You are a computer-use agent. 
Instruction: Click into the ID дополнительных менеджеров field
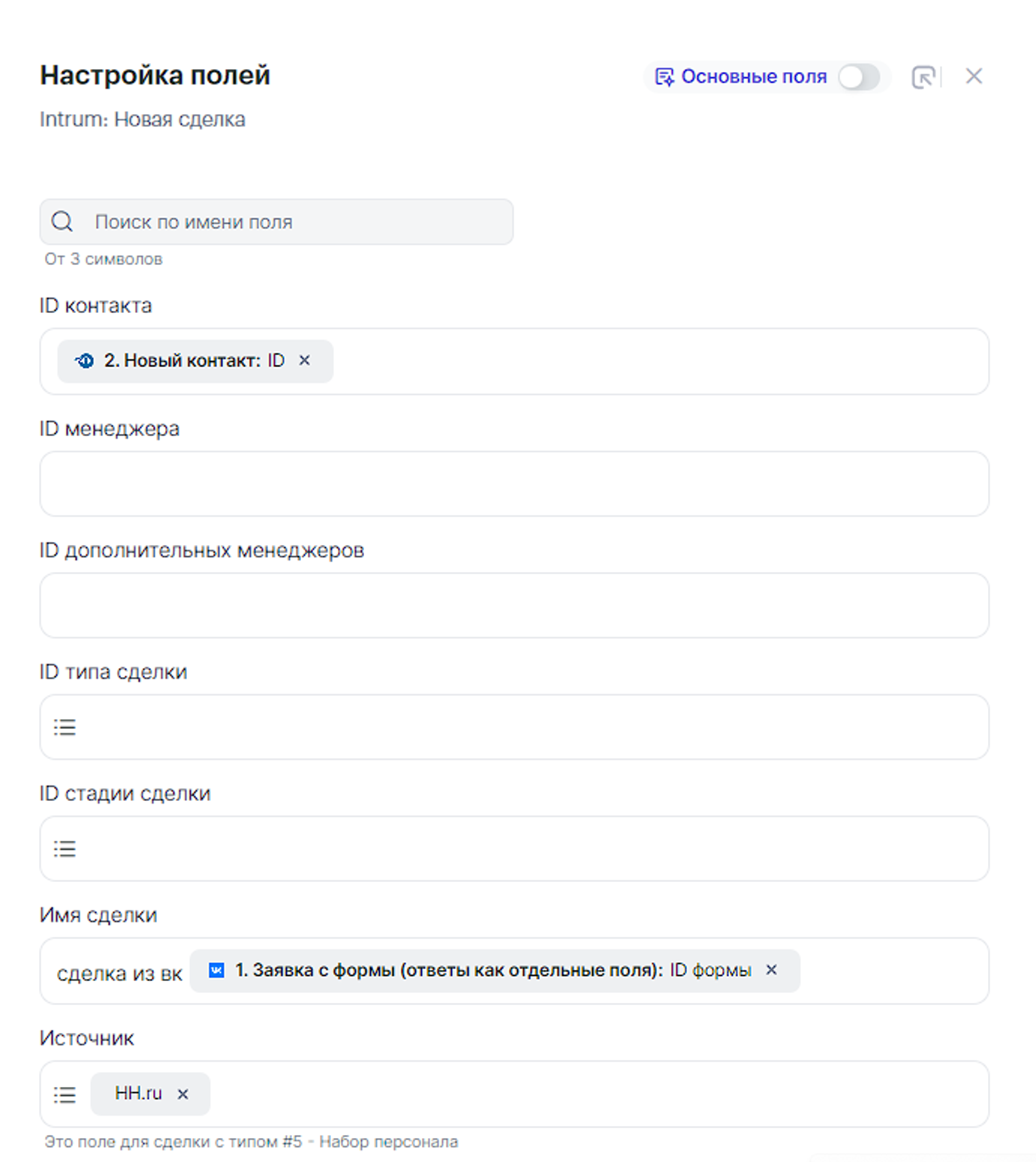point(514,605)
